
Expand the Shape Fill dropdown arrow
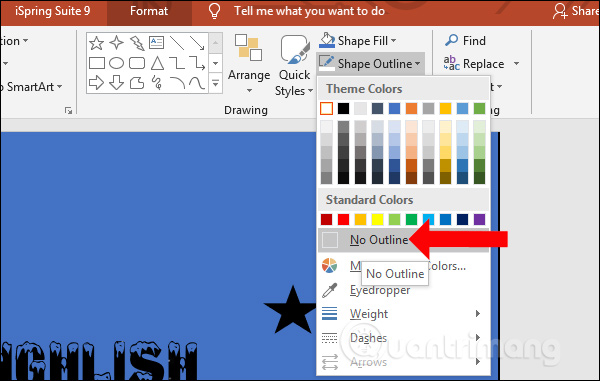(x=394, y=40)
